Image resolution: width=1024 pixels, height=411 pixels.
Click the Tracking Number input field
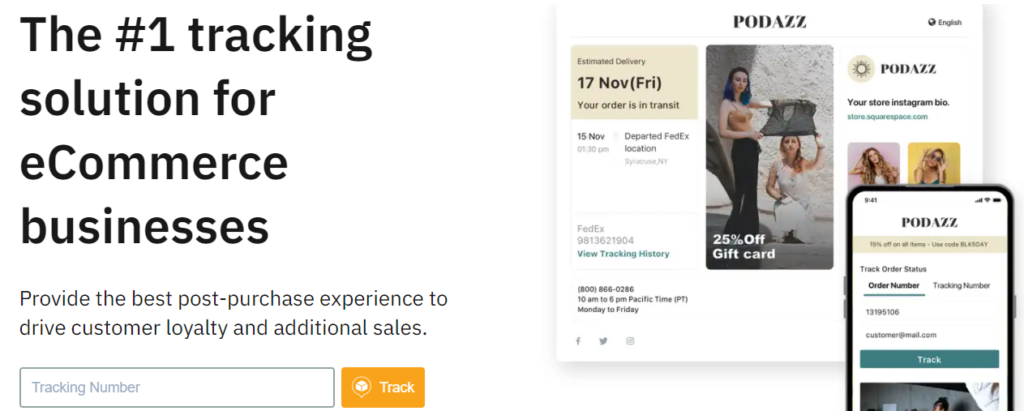tap(177, 387)
